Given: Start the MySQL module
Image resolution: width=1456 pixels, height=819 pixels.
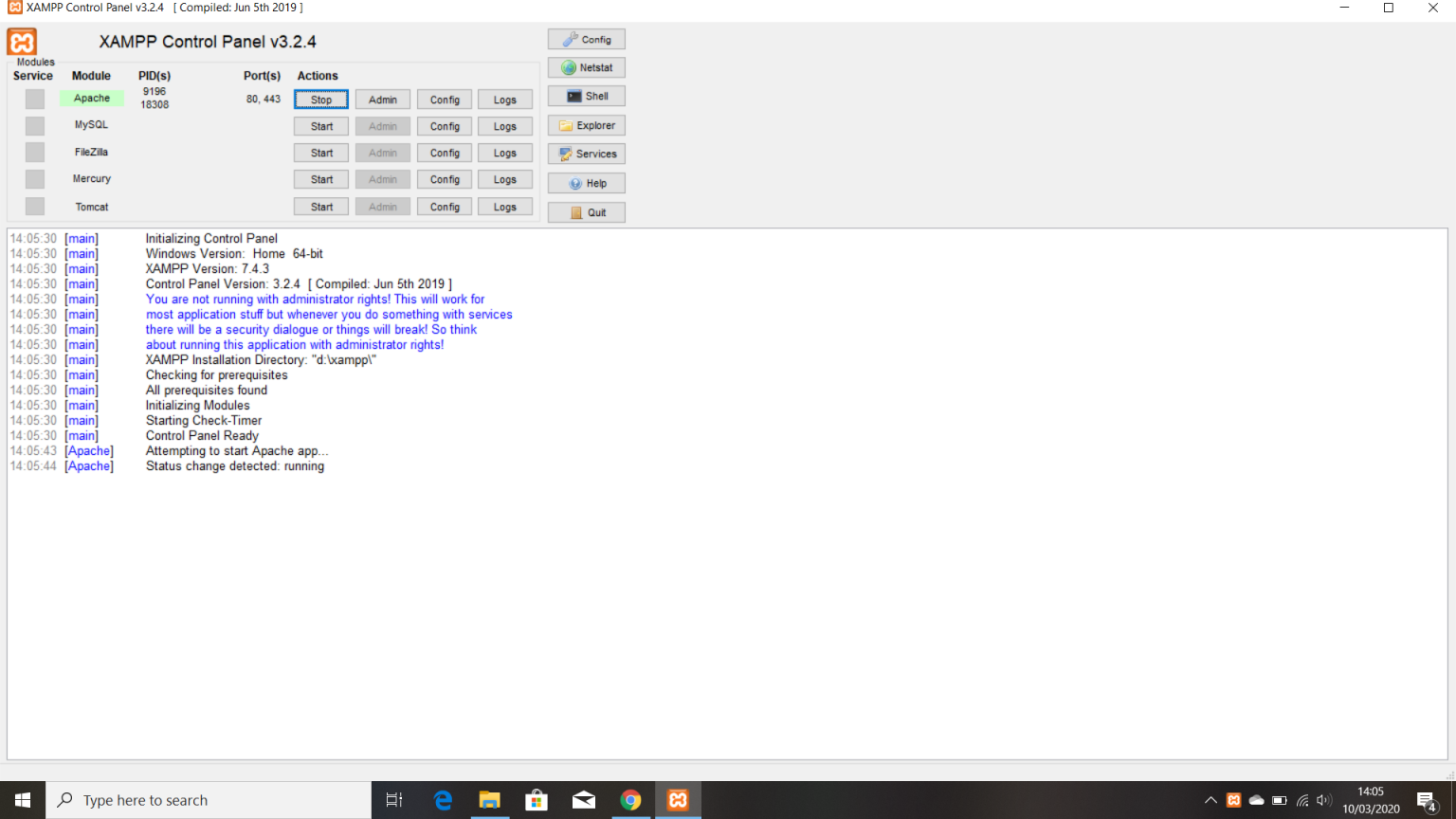Looking at the screenshot, I should [321, 126].
